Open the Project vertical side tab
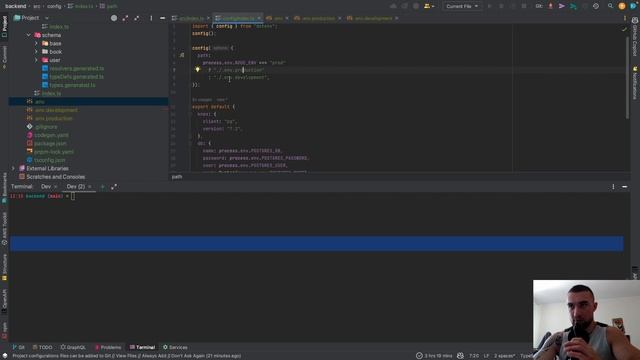The height and width of the screenshot is (360, 640). click(x=4, y=27)
